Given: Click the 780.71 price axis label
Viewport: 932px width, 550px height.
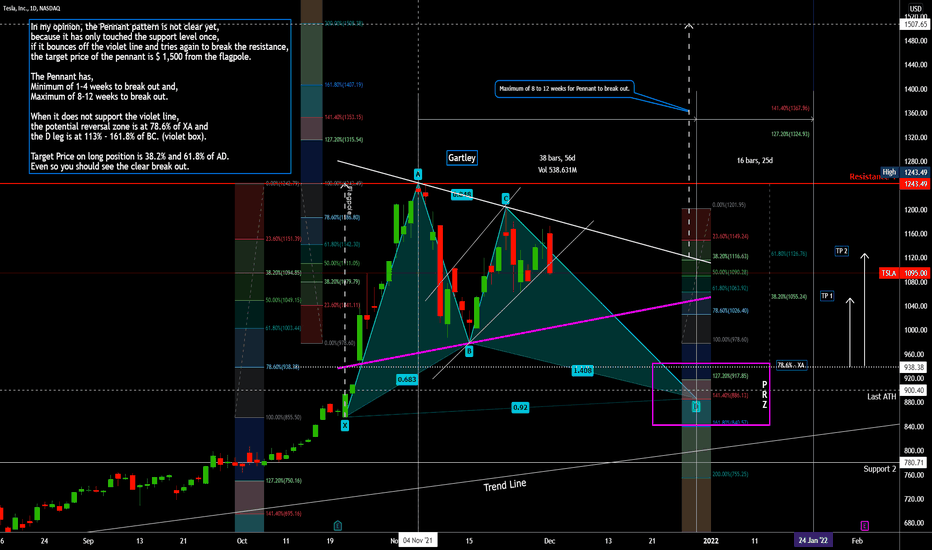Looking at the screenshot, I should (x=915, y=462).
